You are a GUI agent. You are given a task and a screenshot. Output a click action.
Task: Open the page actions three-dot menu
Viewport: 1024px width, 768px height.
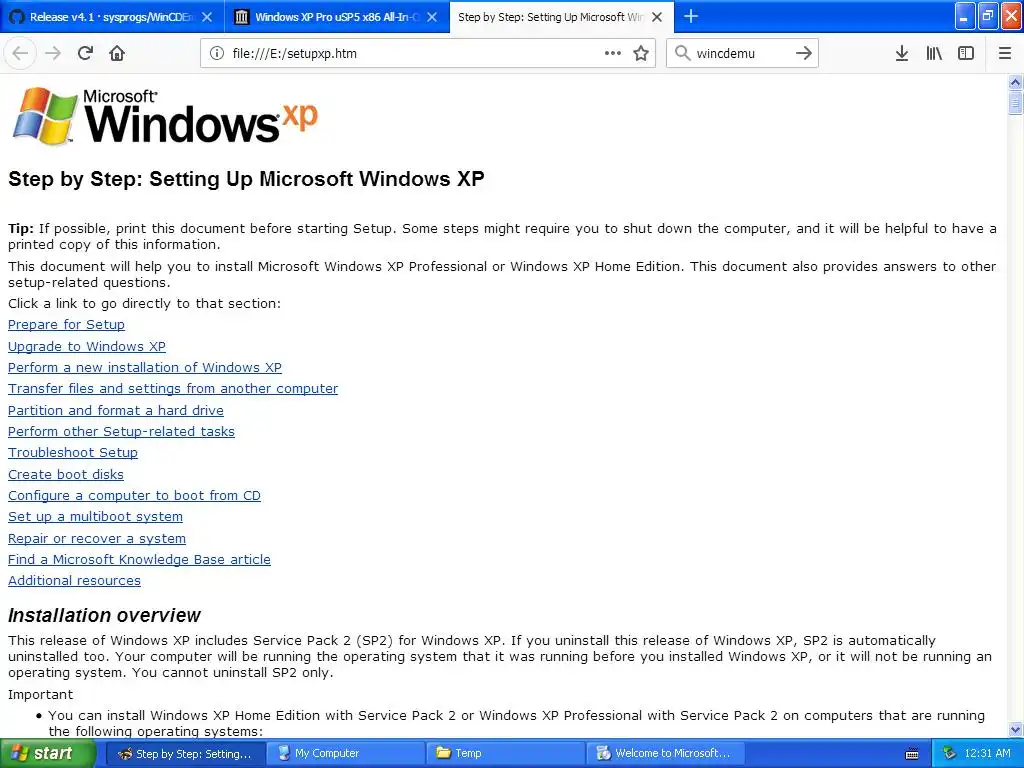613,53
